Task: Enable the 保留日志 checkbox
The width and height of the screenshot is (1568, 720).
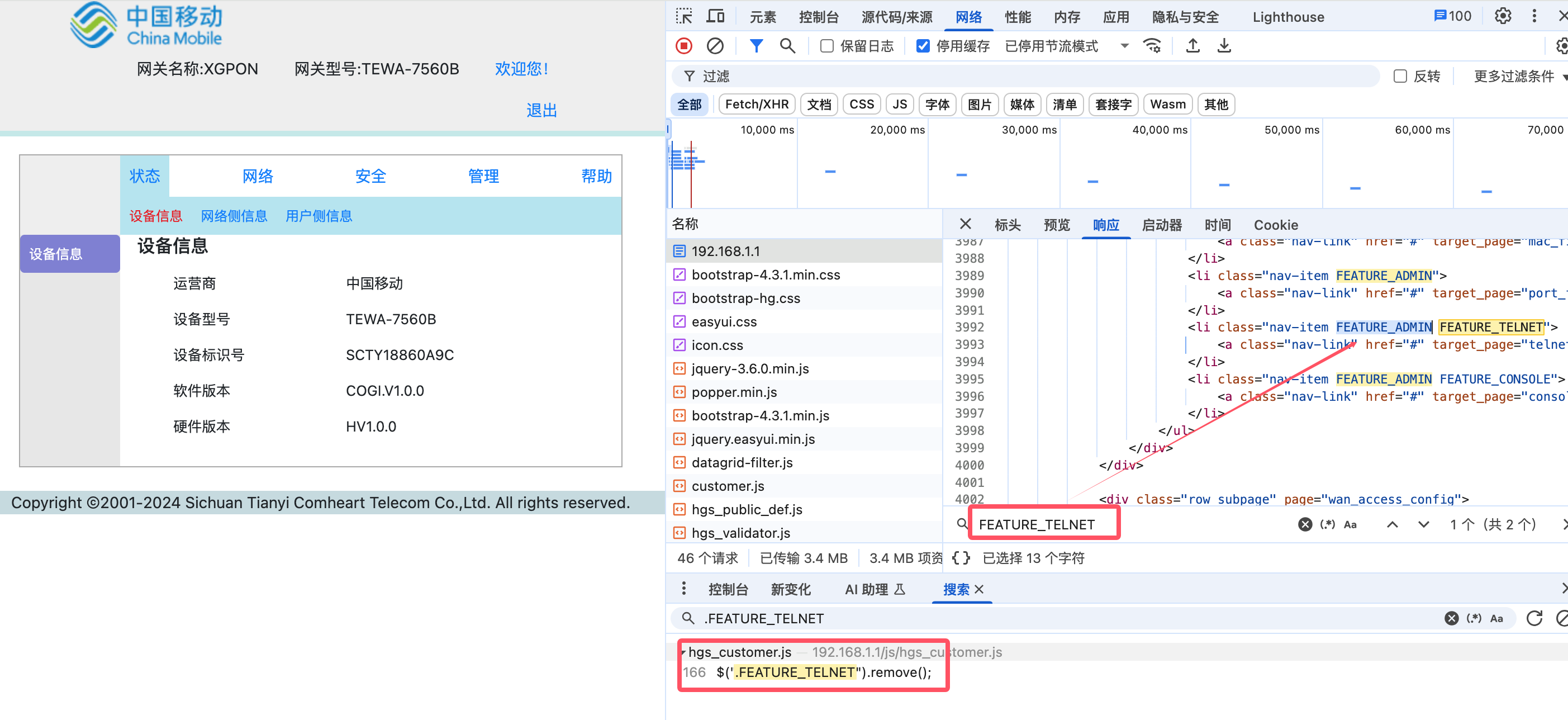Action: coord(826,46)
